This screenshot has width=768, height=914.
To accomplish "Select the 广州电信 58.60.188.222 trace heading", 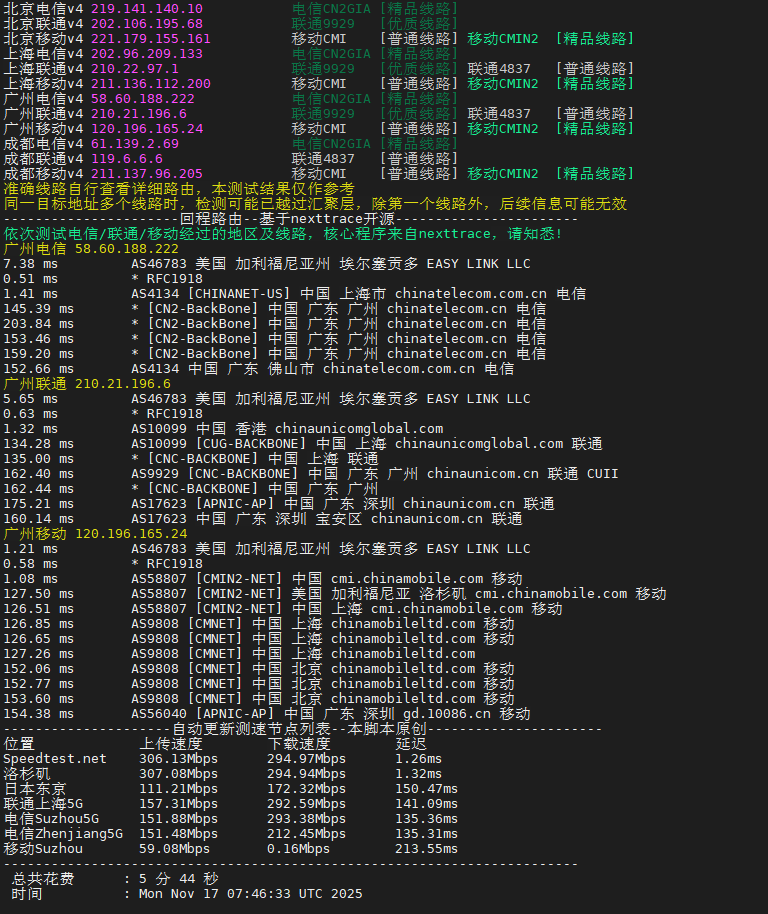I will (x=91, y=248).
